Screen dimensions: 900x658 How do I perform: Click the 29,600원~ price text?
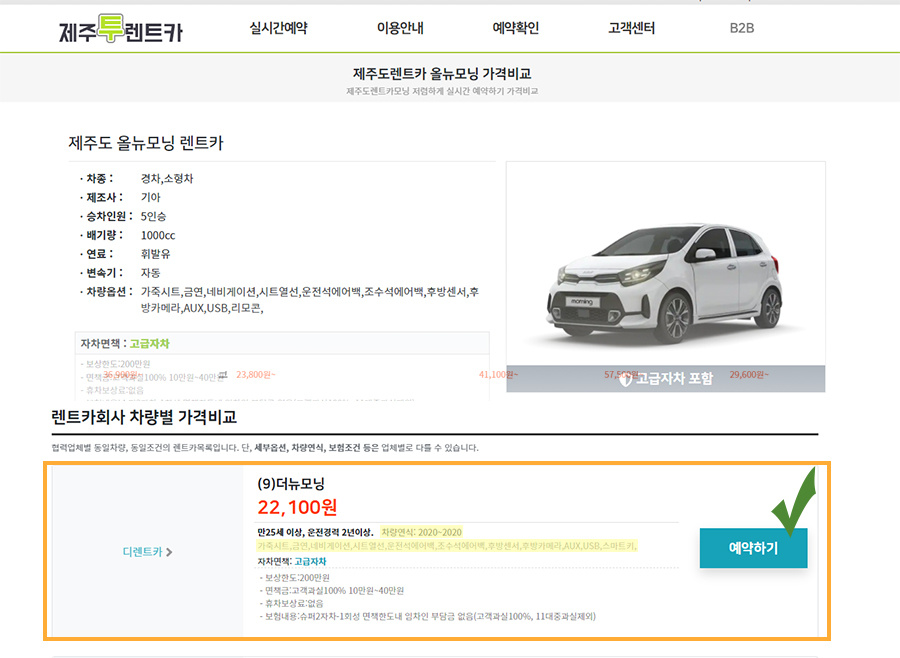pyautogui.click(x=749, y=374)
